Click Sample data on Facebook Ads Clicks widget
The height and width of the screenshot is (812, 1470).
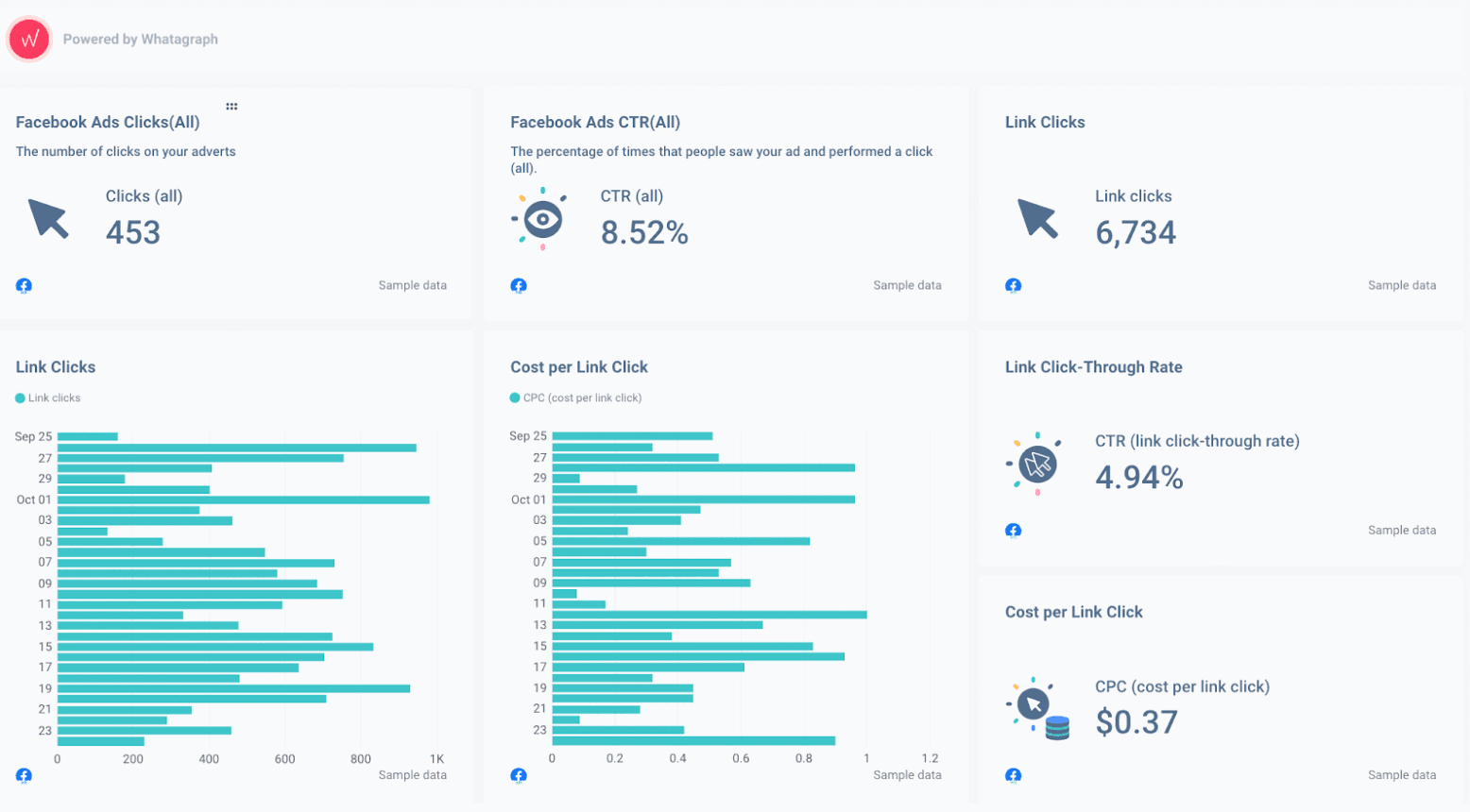click(413, 285)
